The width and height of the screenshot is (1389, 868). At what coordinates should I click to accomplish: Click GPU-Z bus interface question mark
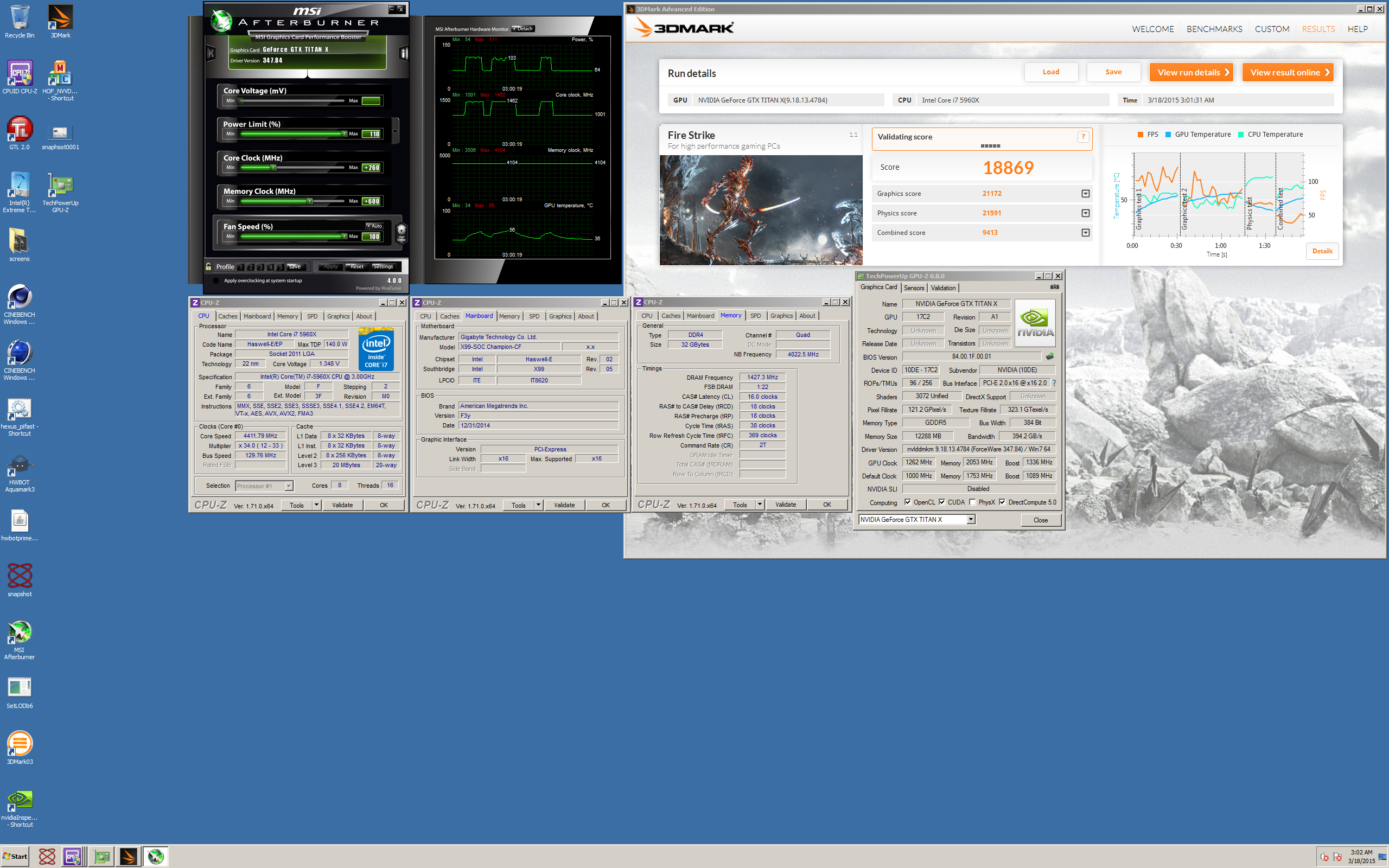pos(1054,383)
